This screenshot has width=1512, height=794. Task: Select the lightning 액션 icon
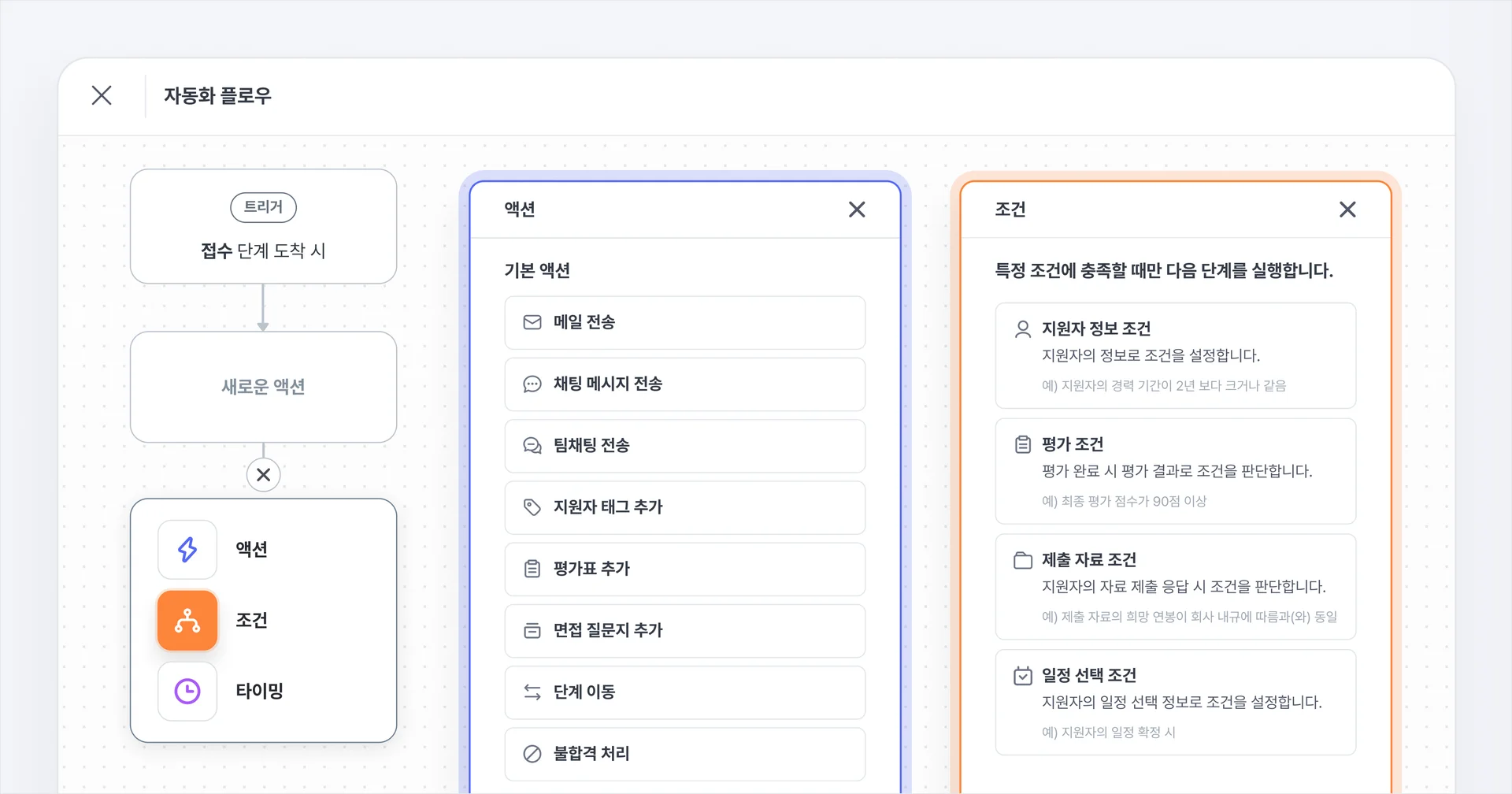[187, 549]
